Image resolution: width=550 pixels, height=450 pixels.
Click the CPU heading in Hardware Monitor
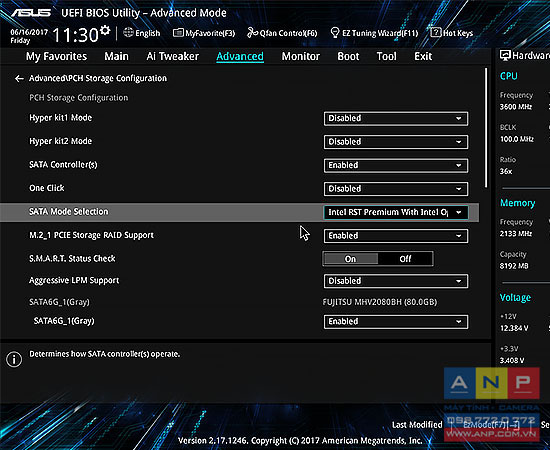coord(509,76)
